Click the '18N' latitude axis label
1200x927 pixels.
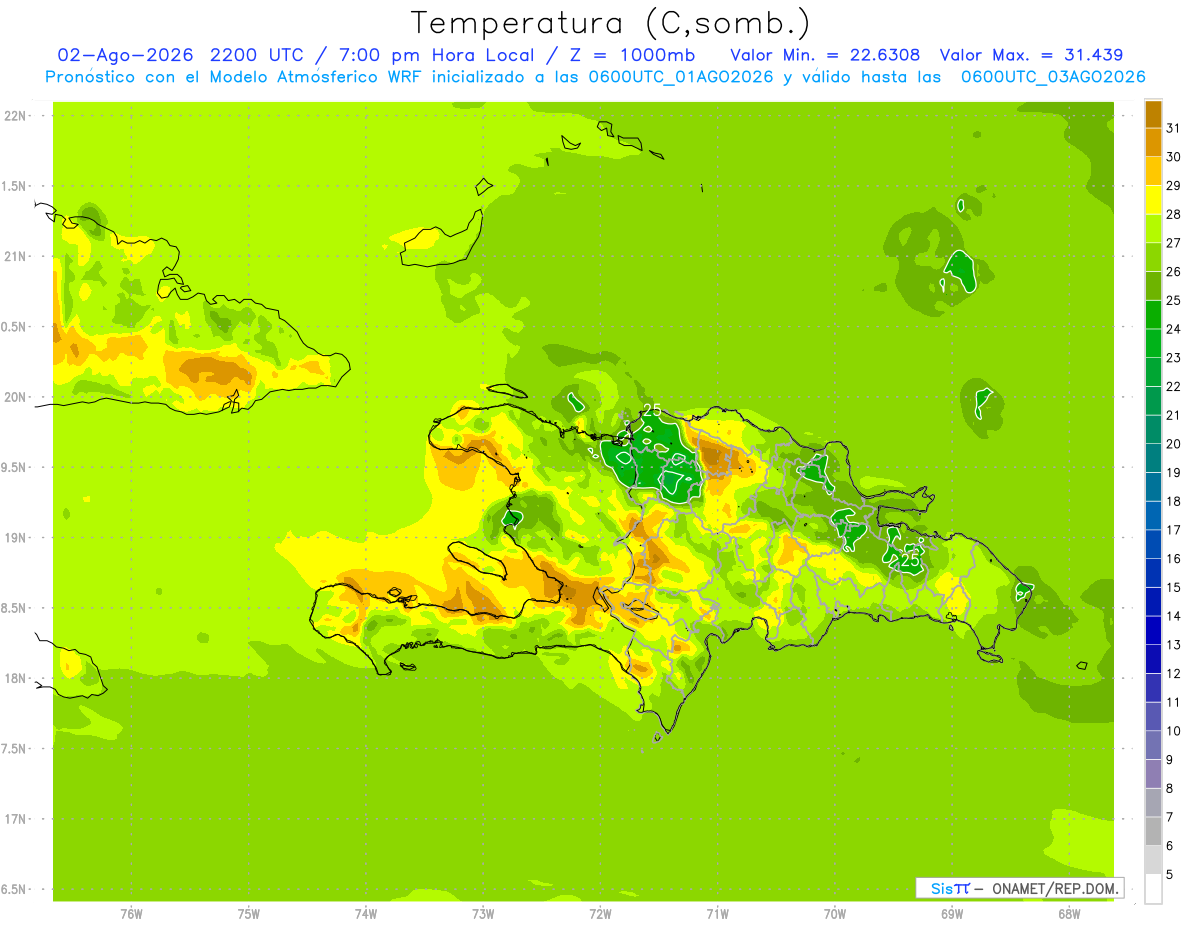tap(17, 678)
